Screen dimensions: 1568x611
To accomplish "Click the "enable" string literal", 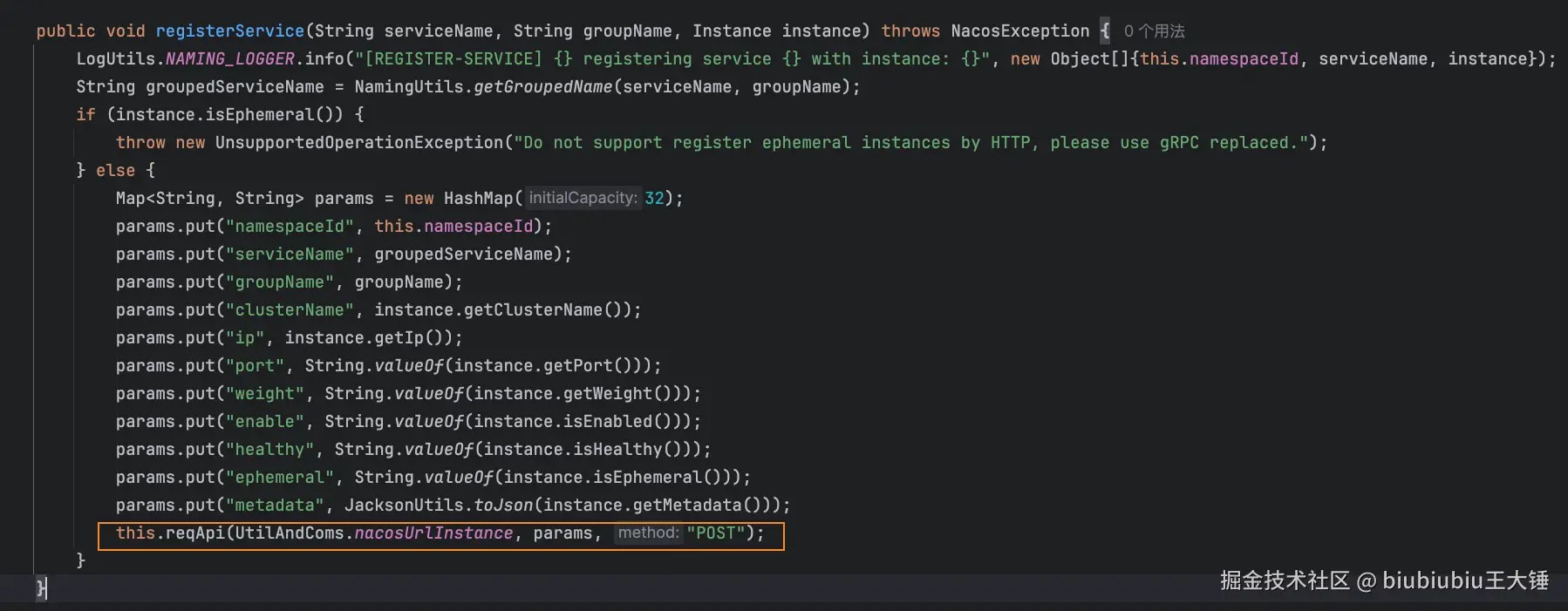I will point(265,422).
